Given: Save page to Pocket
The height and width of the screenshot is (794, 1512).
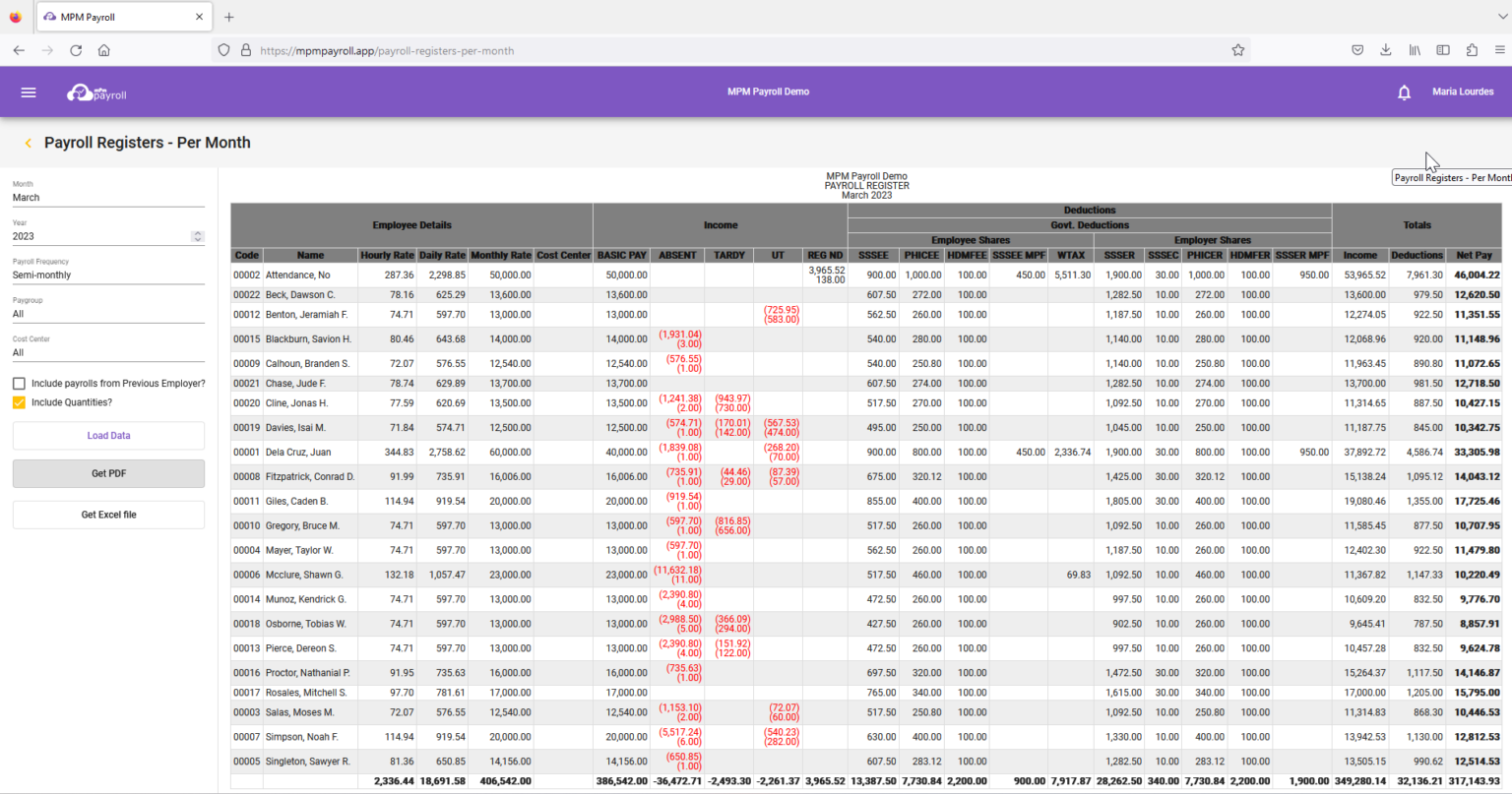Looking at the screenshot, I should point(1357,50).
